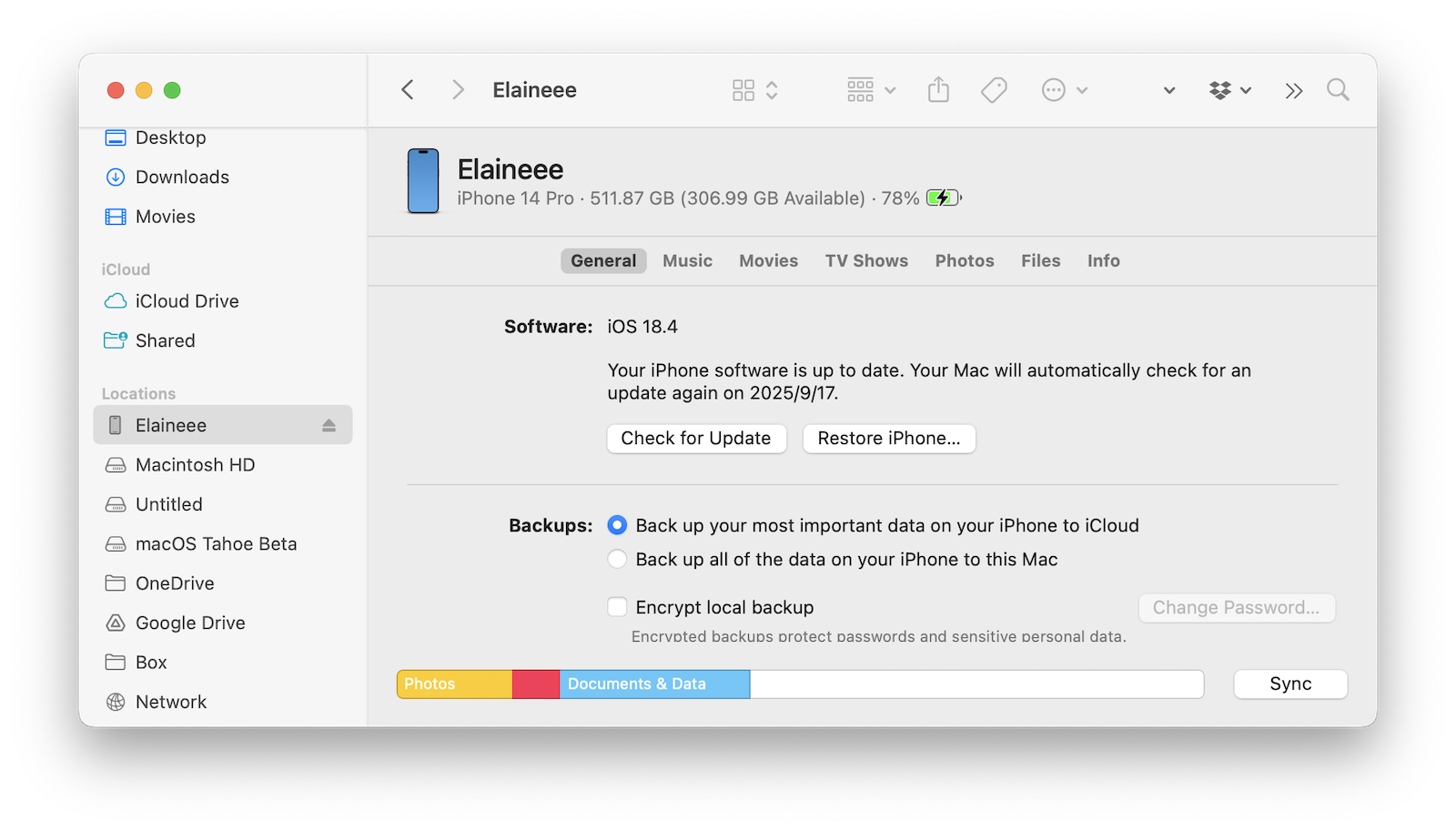Open the Action ellipsis menu
The height and width of the screenshot is (831, 1456).
point(1064,90)
